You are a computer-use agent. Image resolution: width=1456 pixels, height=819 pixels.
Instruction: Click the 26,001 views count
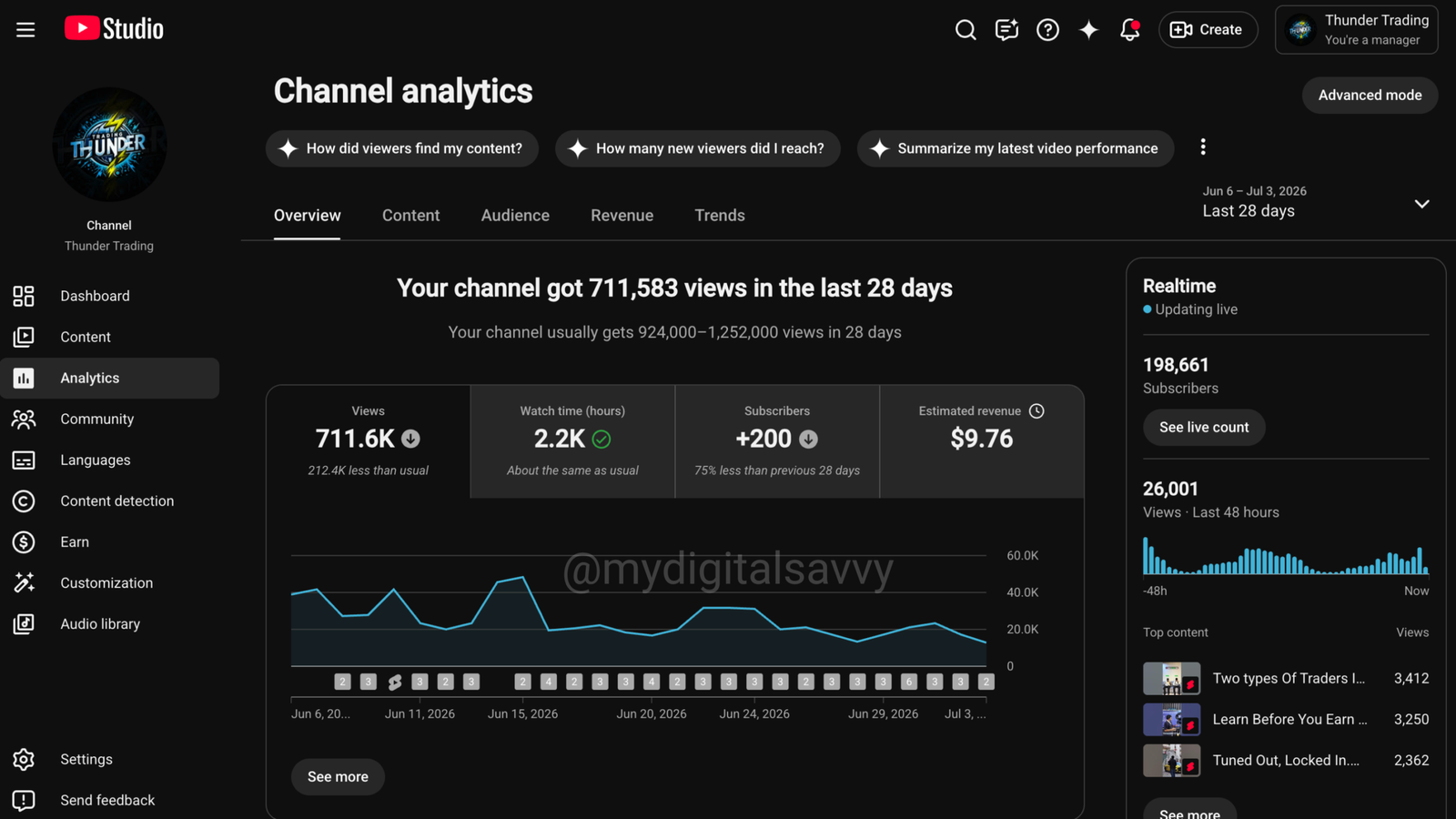(x=1170, y=489)
